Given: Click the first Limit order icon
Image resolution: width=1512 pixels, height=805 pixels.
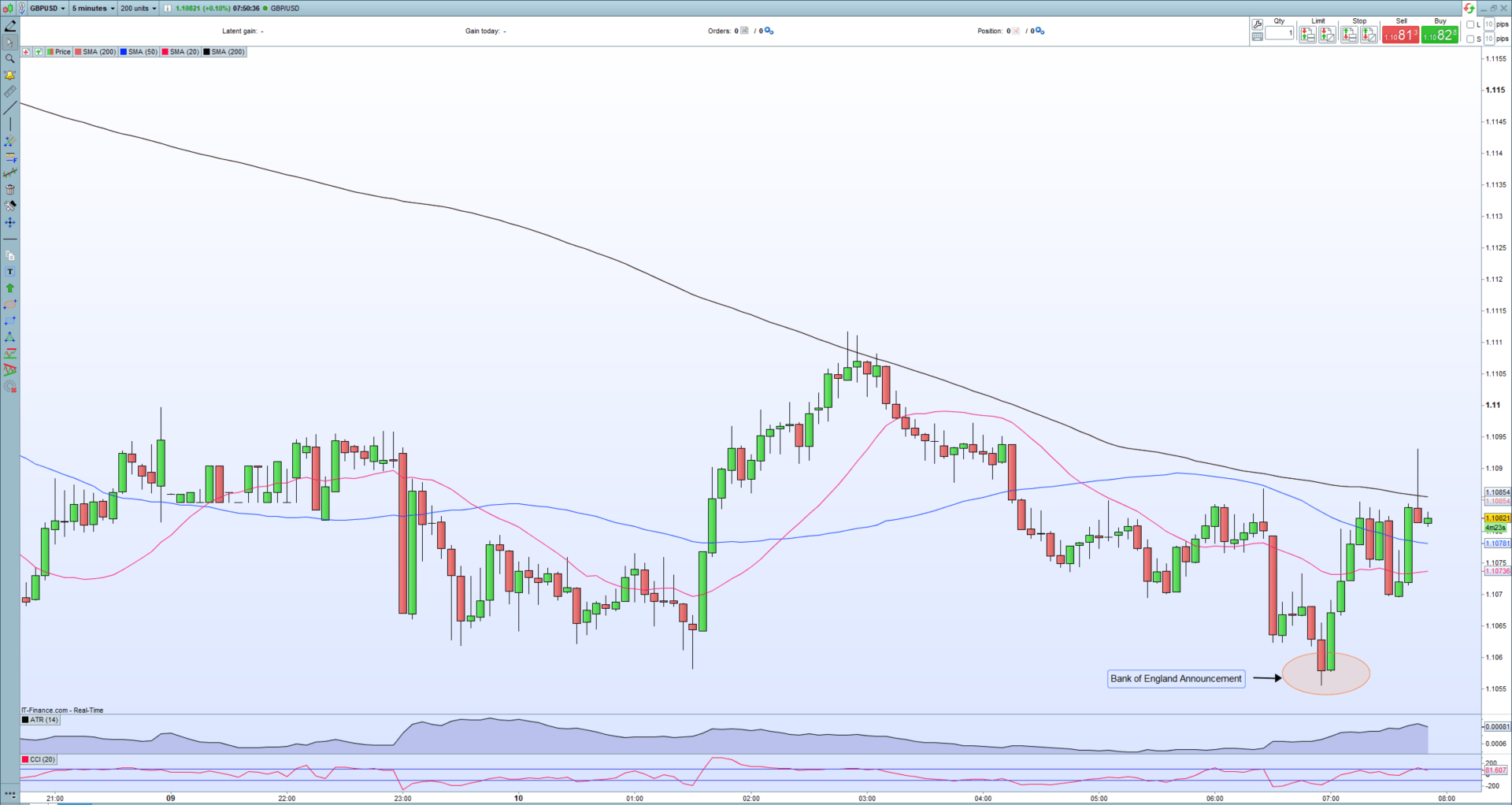Looking at the screenshot, I should 1307,35.
